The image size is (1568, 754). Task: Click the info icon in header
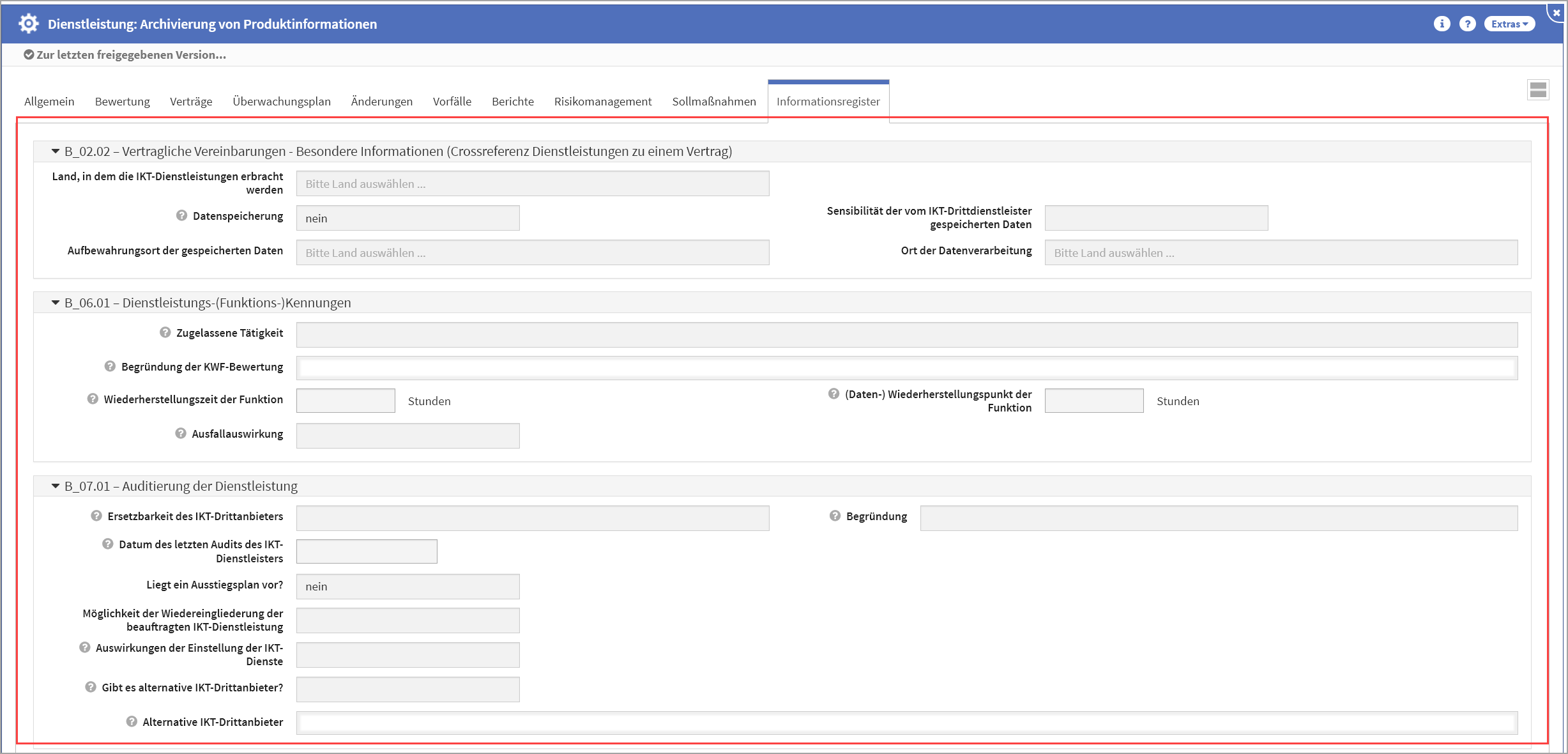point(1442,24)
